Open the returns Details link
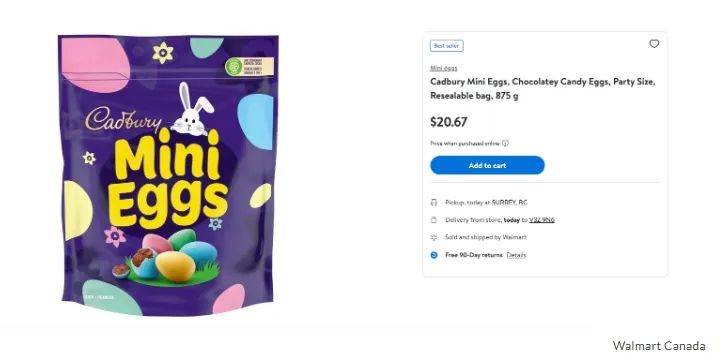This screenshot has height=362, width=724. [516, 255]
